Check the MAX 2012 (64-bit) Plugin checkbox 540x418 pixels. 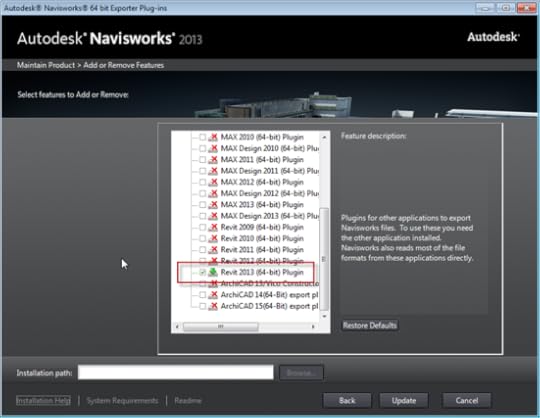click(x=202, y=182)
